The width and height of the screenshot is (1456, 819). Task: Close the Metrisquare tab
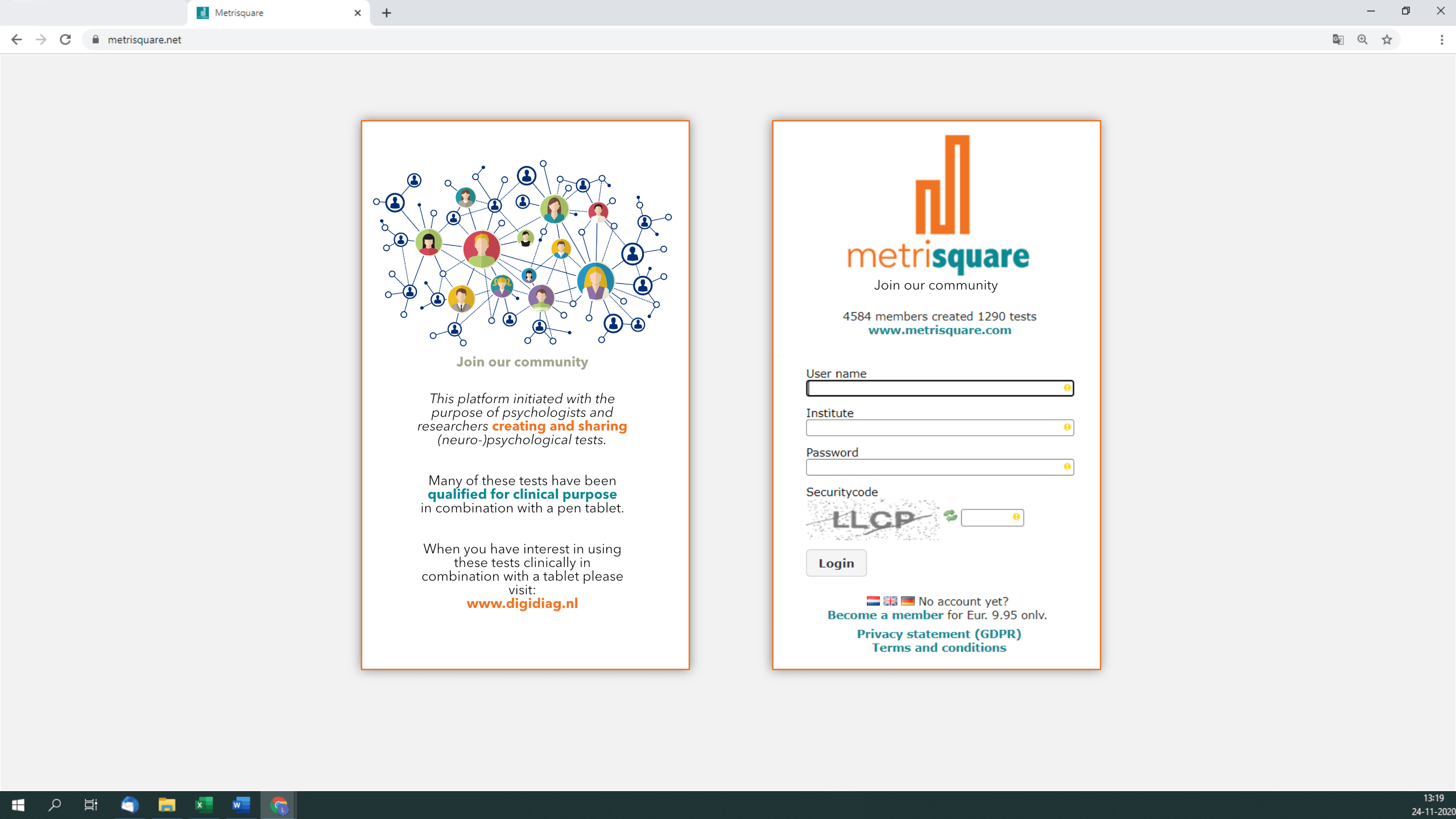click(x=357, y=13)
